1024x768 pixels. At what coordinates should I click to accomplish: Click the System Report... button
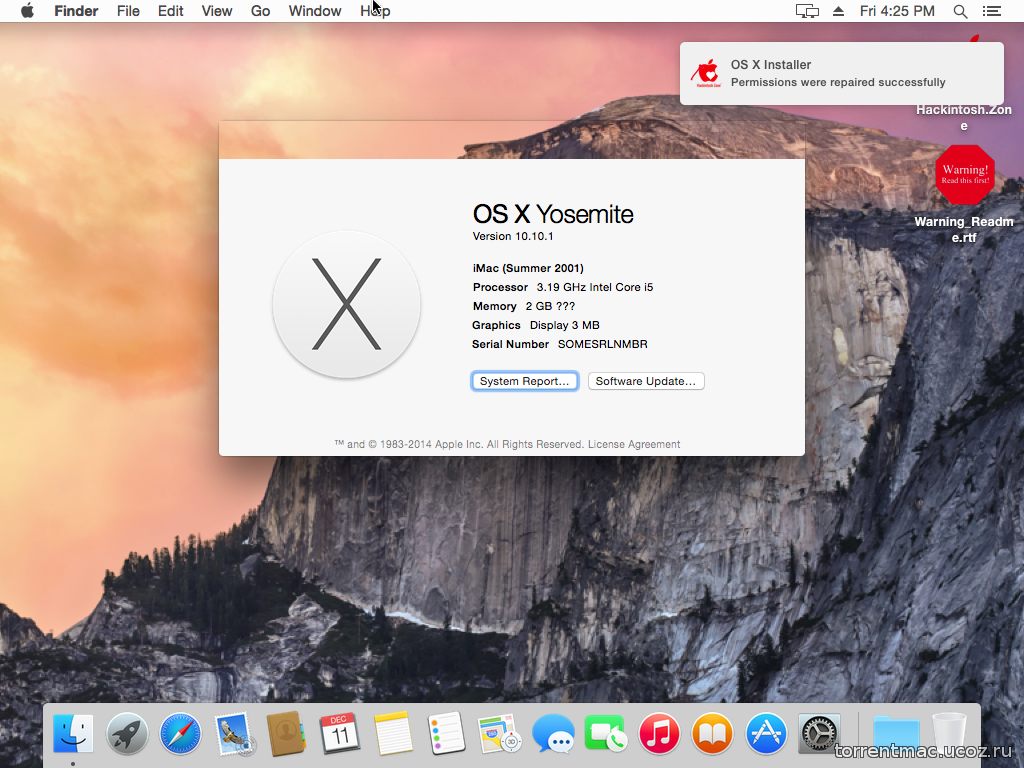pos(524,381)
